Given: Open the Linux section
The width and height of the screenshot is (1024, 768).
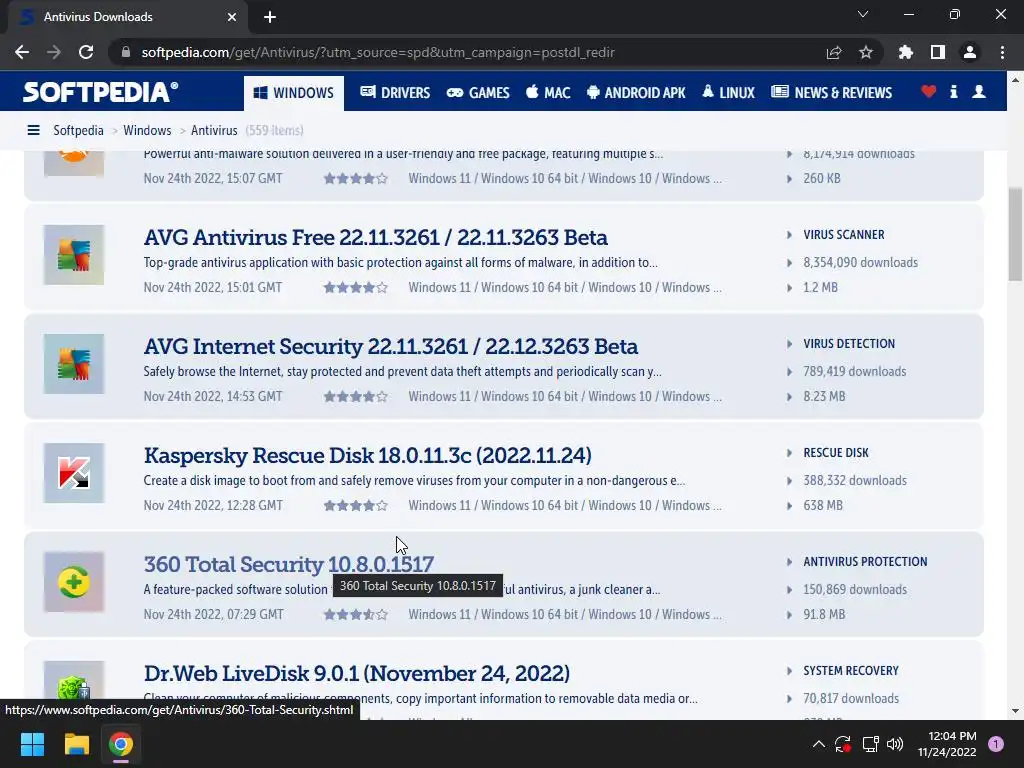Looking at the screenshot, I should pos(728,93).
